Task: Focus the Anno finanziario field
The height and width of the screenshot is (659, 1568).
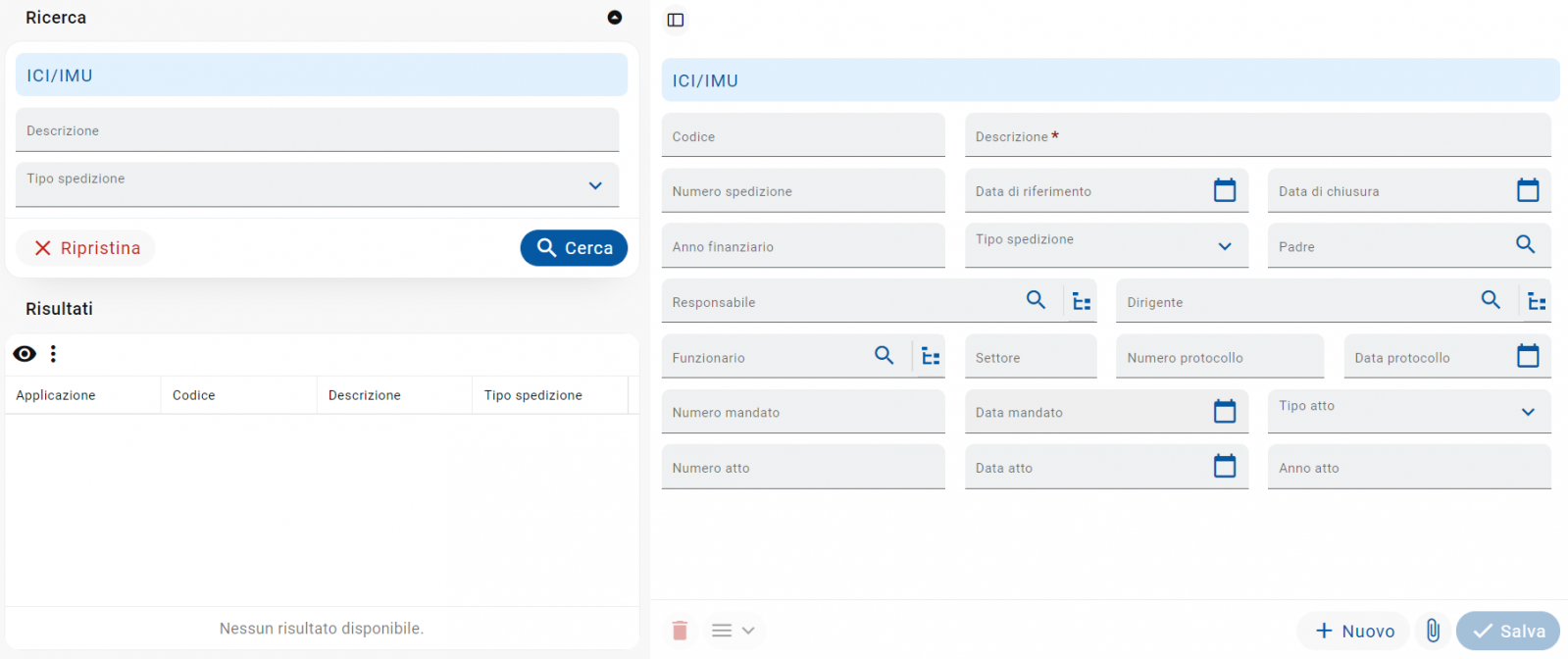Action: 803,246
